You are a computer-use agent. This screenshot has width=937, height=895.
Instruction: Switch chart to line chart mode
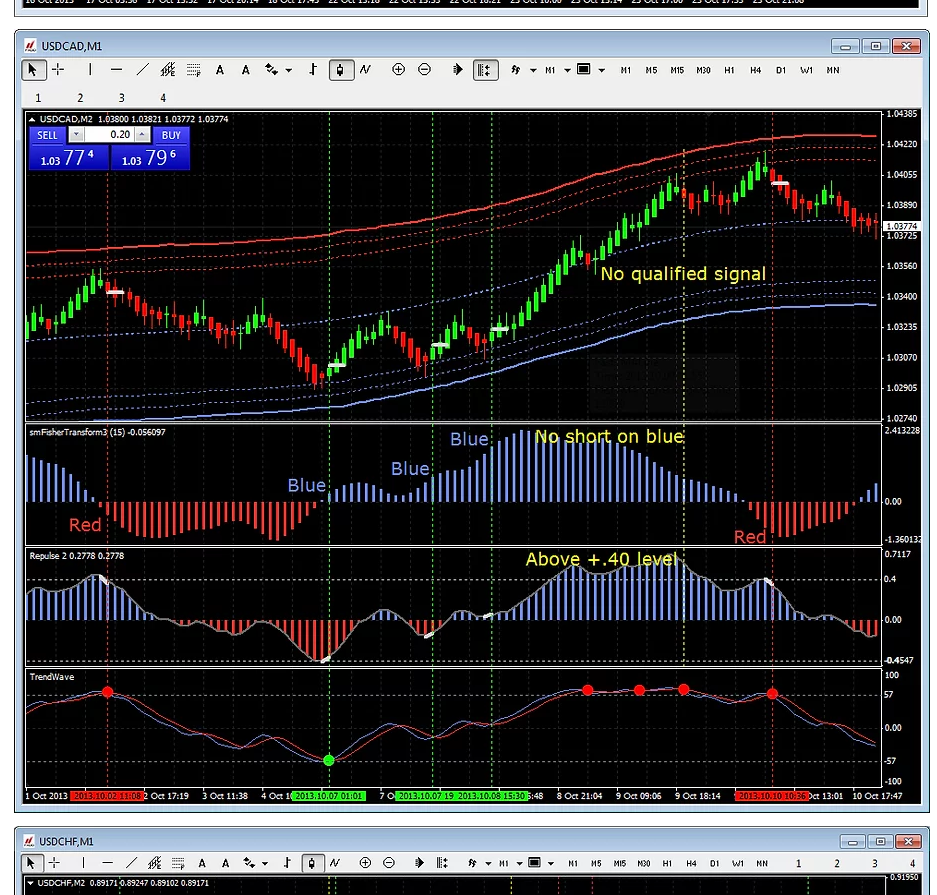(x=366, y=70)
